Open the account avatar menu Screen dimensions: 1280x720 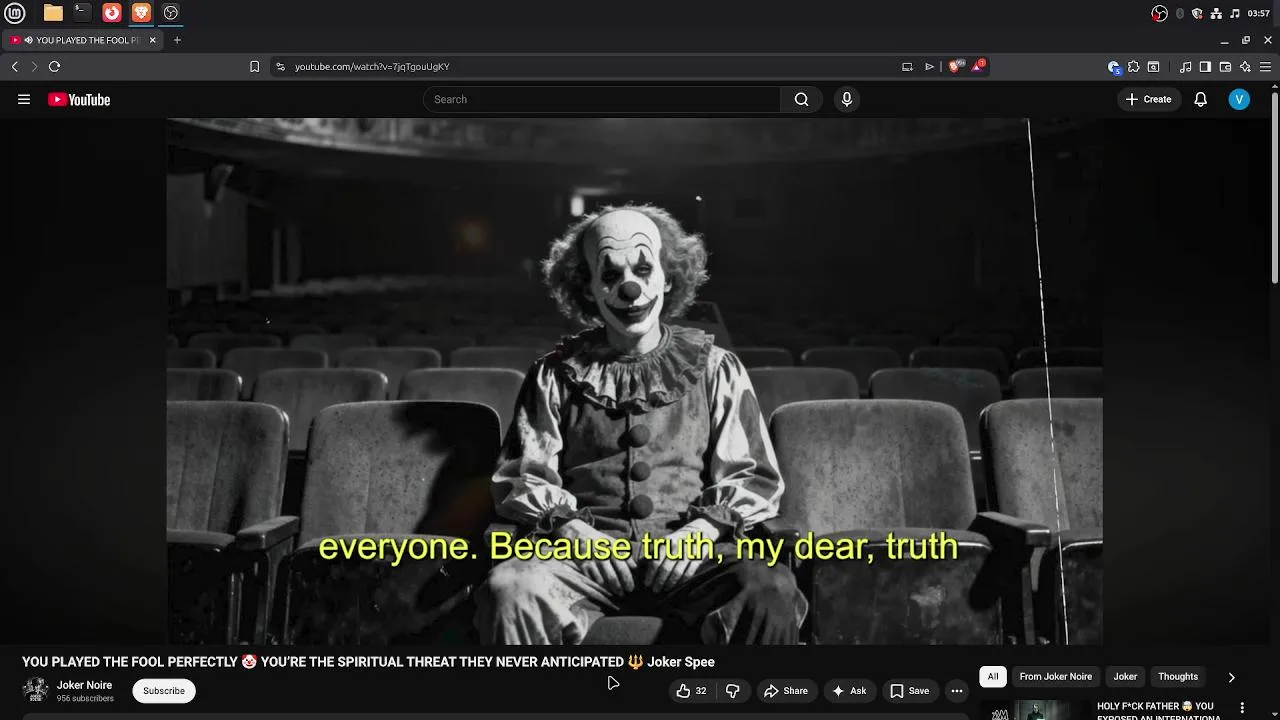(x=1239, y=99)
